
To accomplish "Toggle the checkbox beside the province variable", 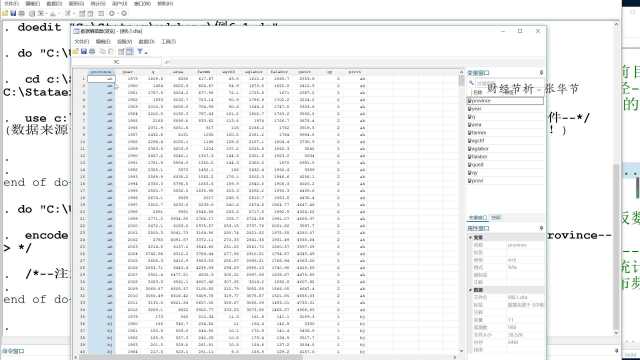I will coord(470,100).
